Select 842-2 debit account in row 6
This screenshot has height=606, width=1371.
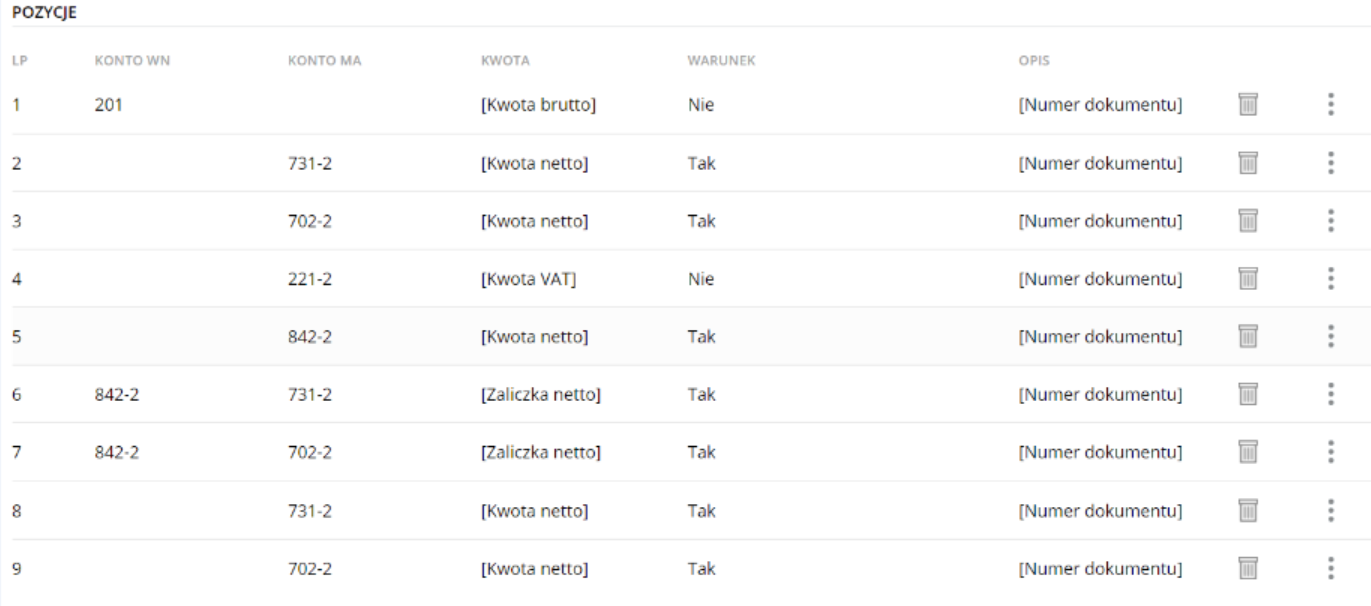(115, 395)
